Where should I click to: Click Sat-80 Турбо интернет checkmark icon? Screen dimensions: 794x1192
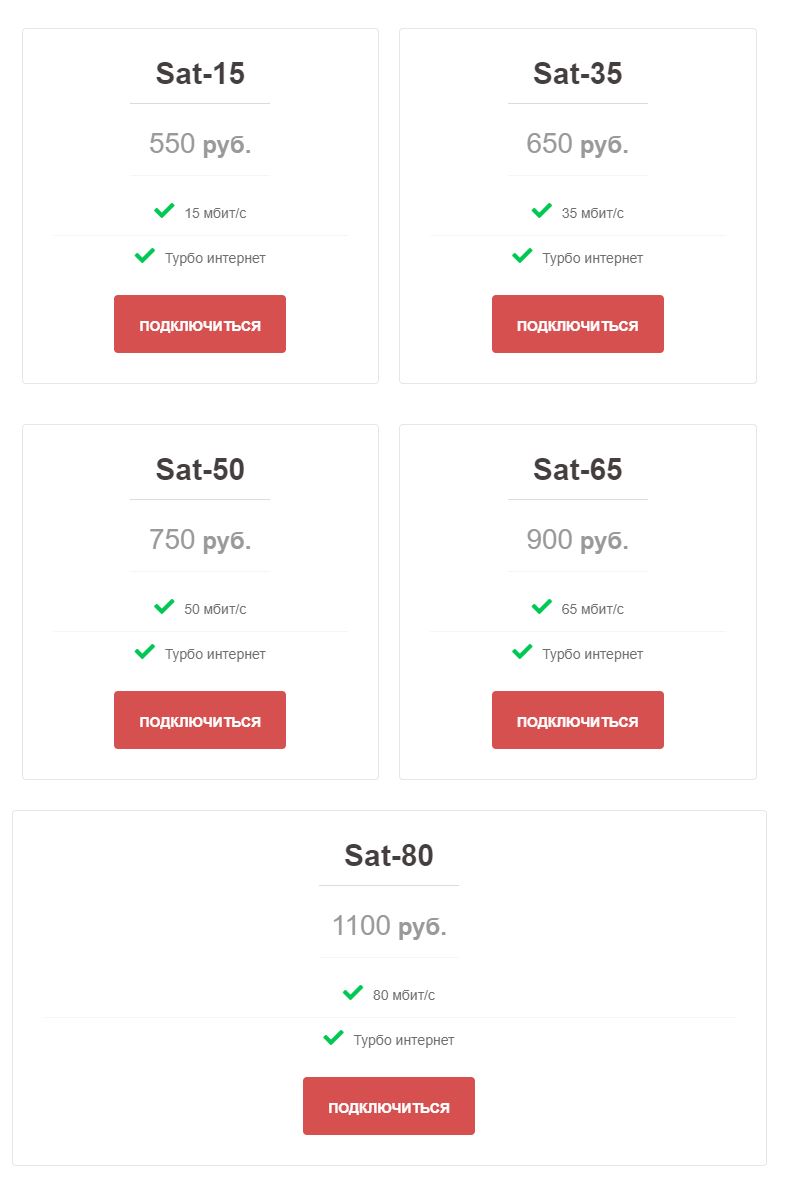[x=334, y=1039]
